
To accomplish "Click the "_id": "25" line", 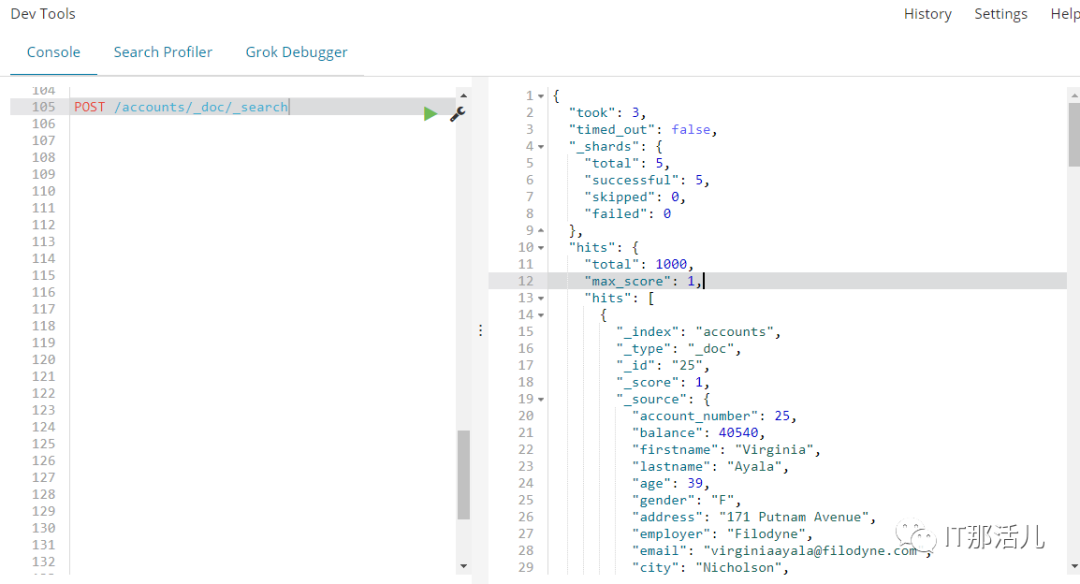I will pyautogui.click(x=663, y=365).
